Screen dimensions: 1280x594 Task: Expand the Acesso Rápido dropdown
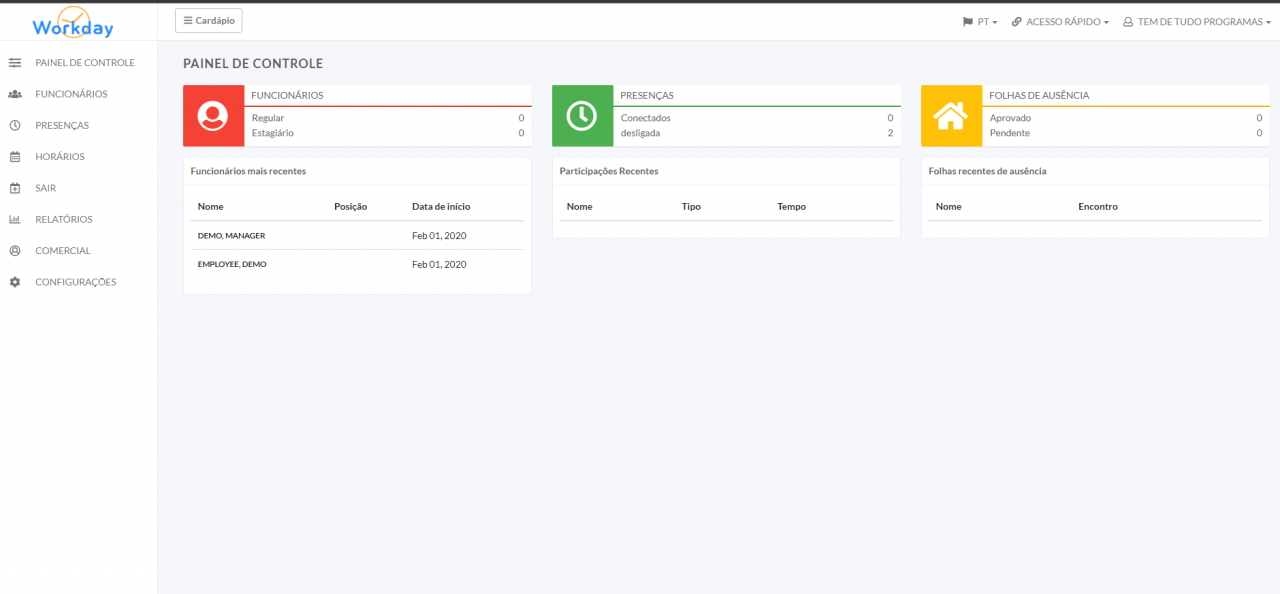tap(1060, 22)
